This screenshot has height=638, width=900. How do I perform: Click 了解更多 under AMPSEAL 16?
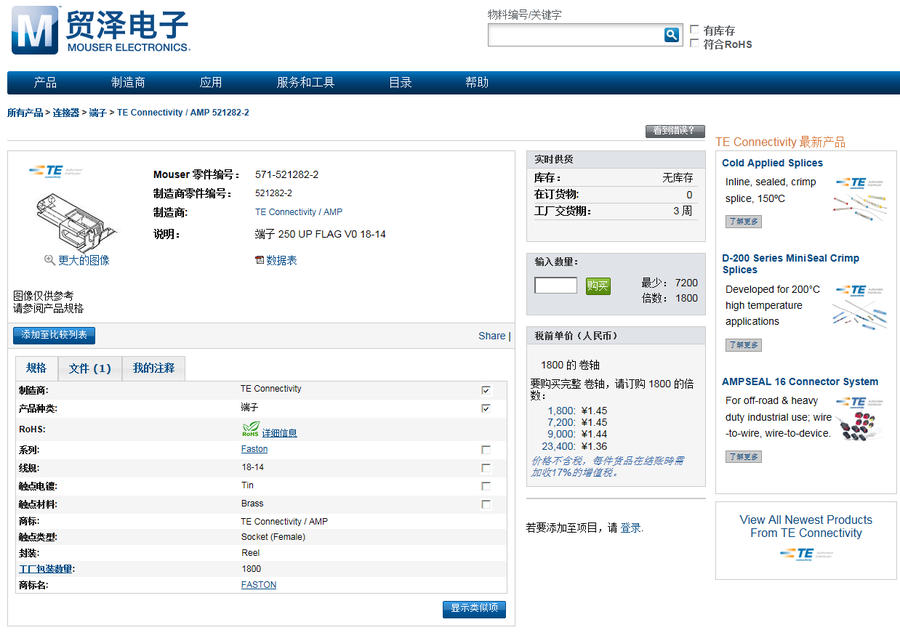743,457
